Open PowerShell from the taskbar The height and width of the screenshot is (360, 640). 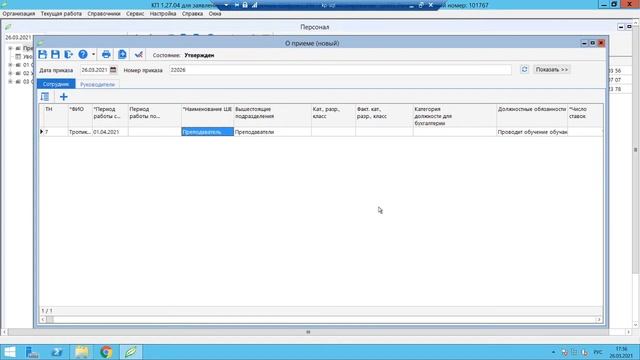coord(57,352)
